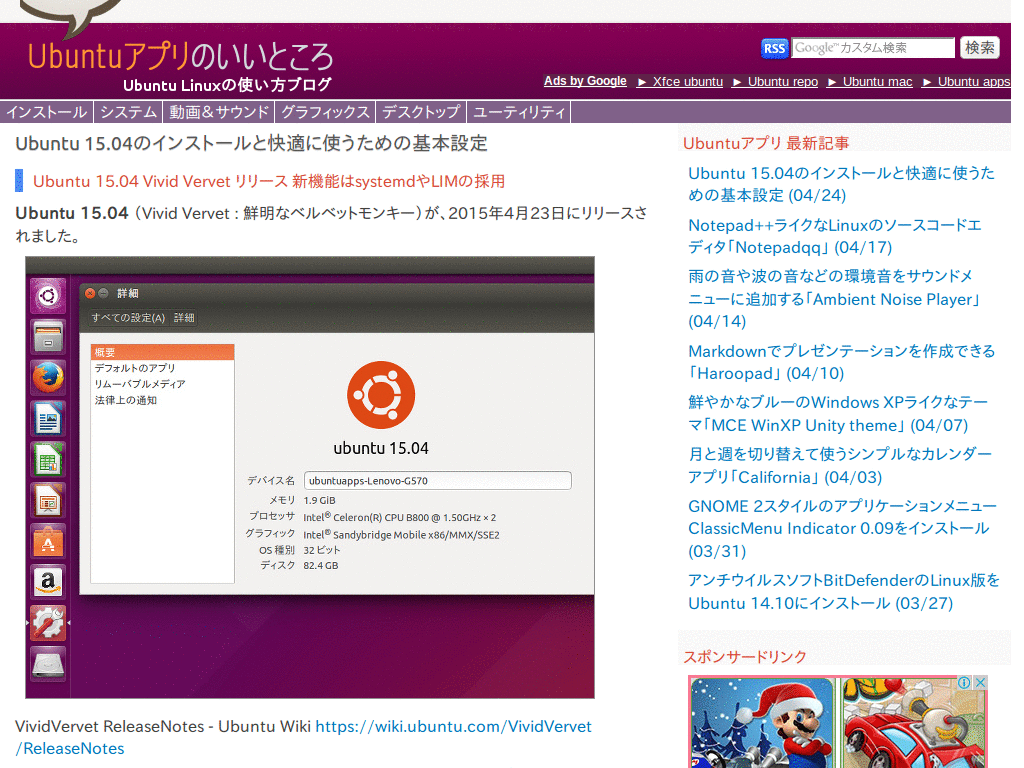Click the 詳細 breadcrumb button in toolbar
The height and width of the screenshot is (768, 1024).
tap(184, 318)
